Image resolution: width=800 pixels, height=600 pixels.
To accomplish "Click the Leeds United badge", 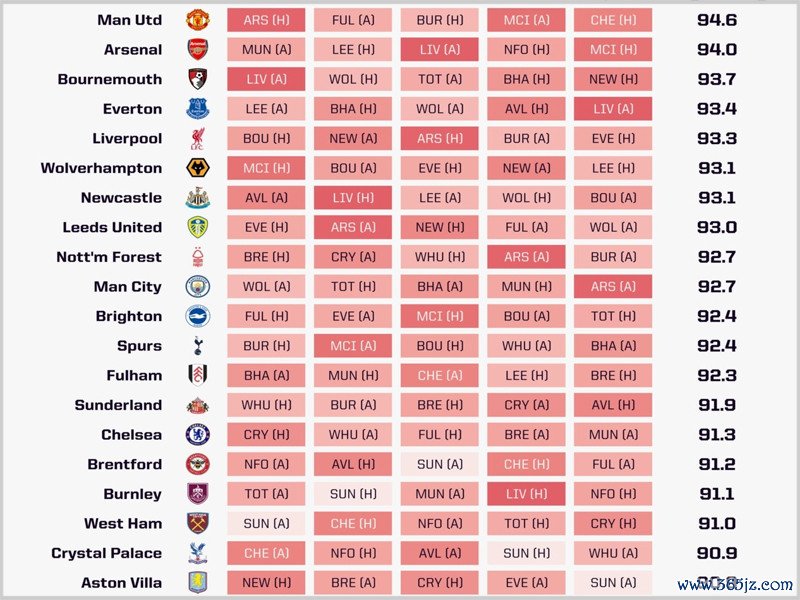I will (x=197, y=227).
